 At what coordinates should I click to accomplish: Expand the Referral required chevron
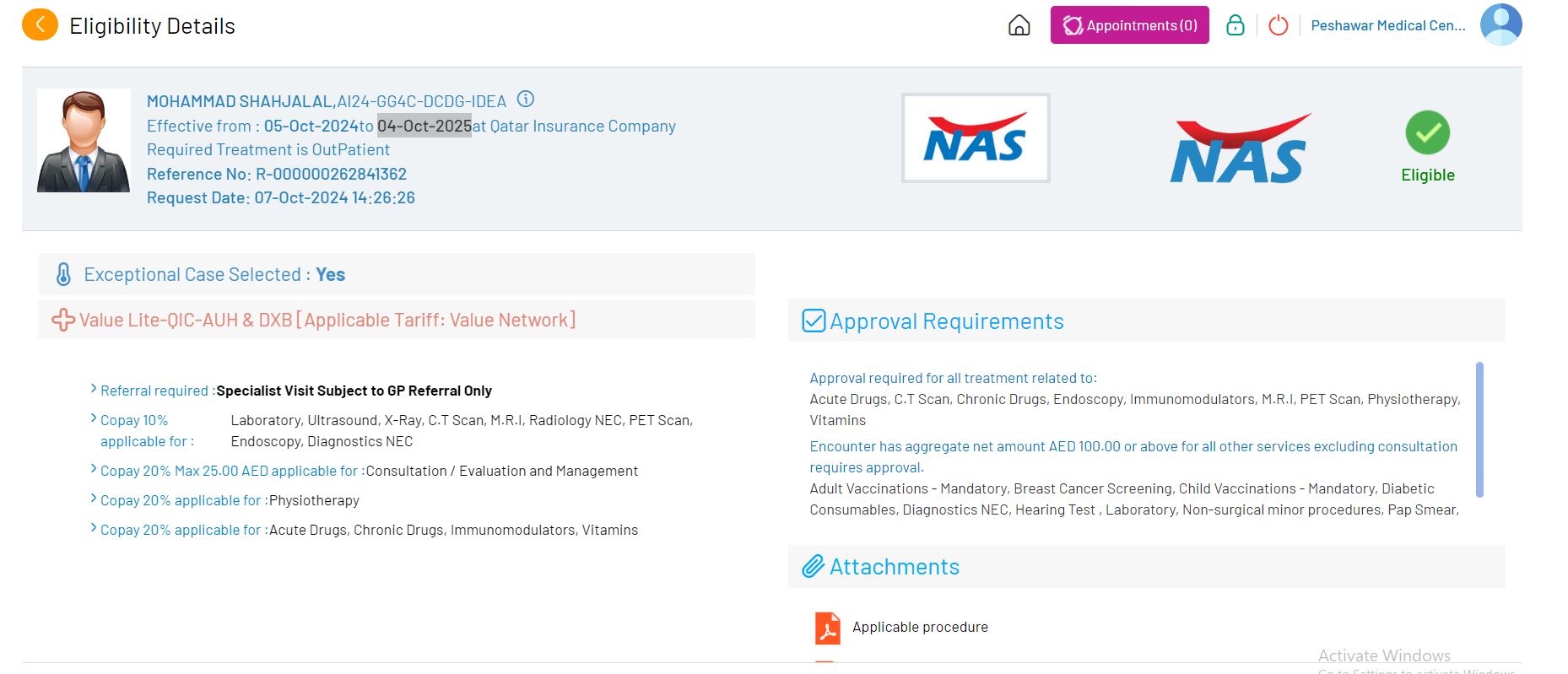tap(94, 389)
